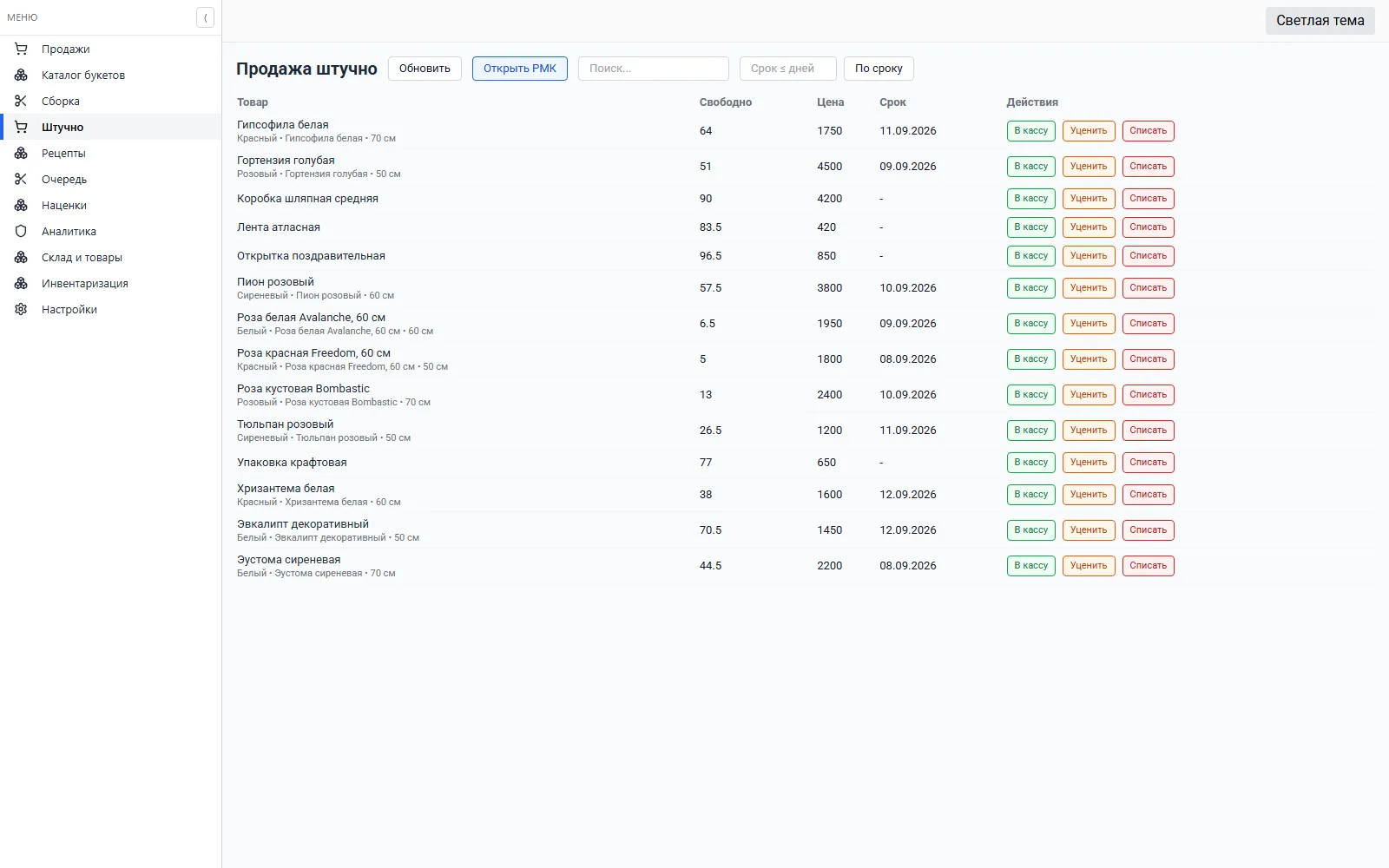
Task: Focus the Поиск search field
Action: coord(654,69)
